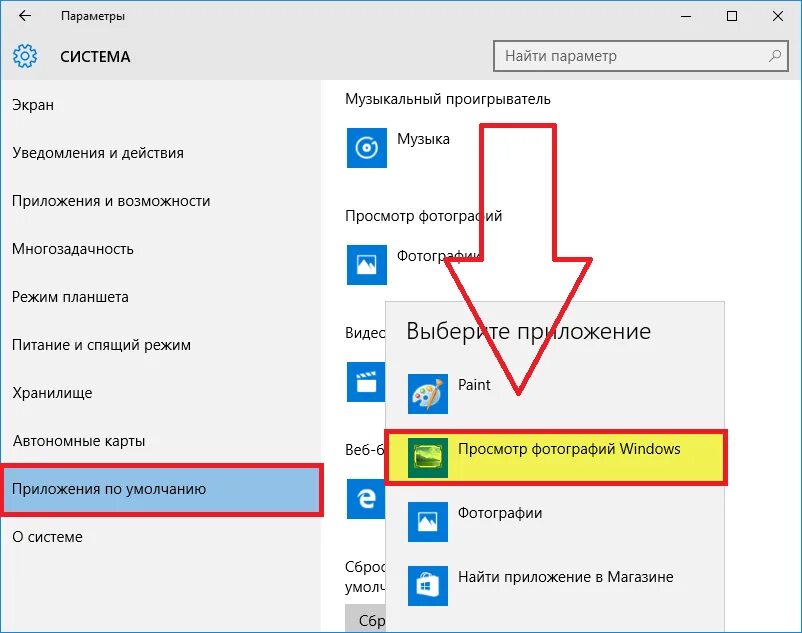The width and height of the screenshot is (802, 633).
Task: Select the Paint app icon
Action: tap(428, 394)
